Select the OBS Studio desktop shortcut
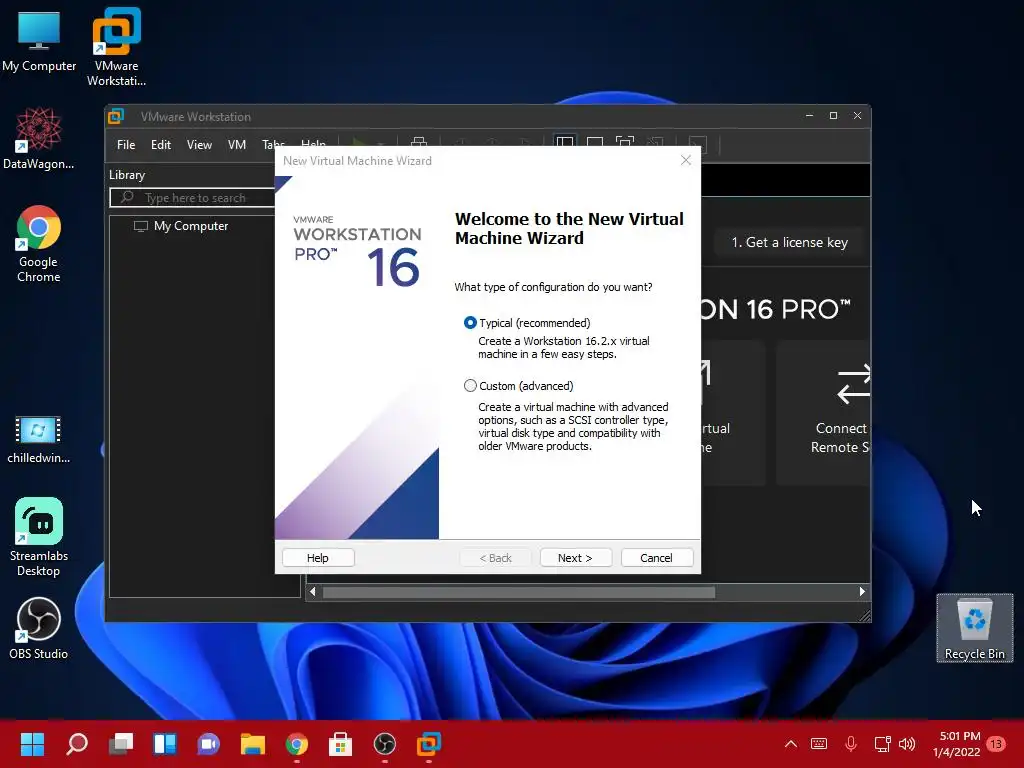 click(x=39, y=628)
